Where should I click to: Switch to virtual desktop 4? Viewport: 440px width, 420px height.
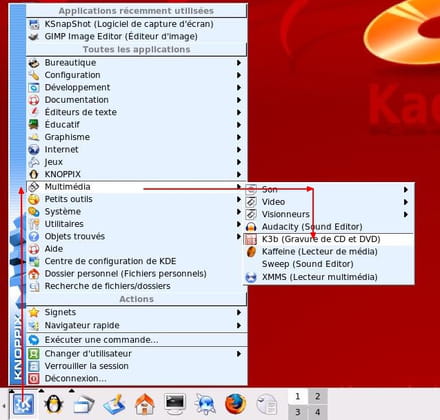pos(317,412)
